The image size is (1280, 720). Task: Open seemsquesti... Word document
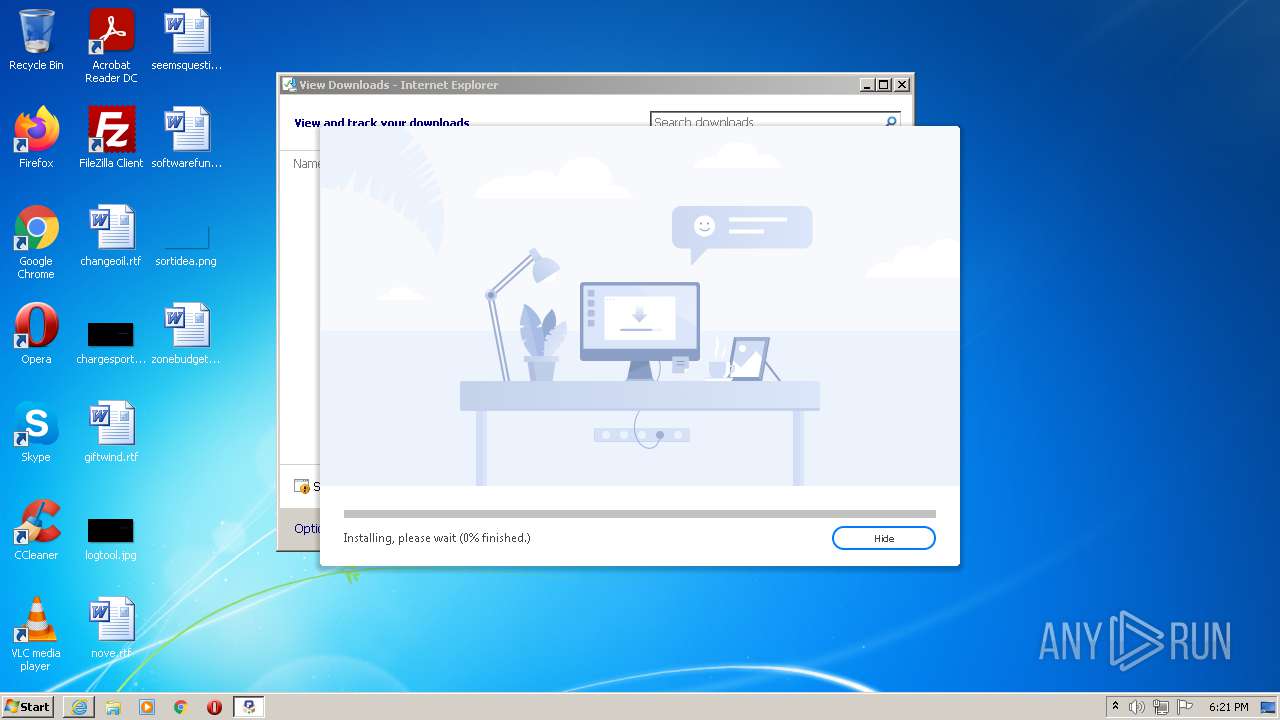187,41
